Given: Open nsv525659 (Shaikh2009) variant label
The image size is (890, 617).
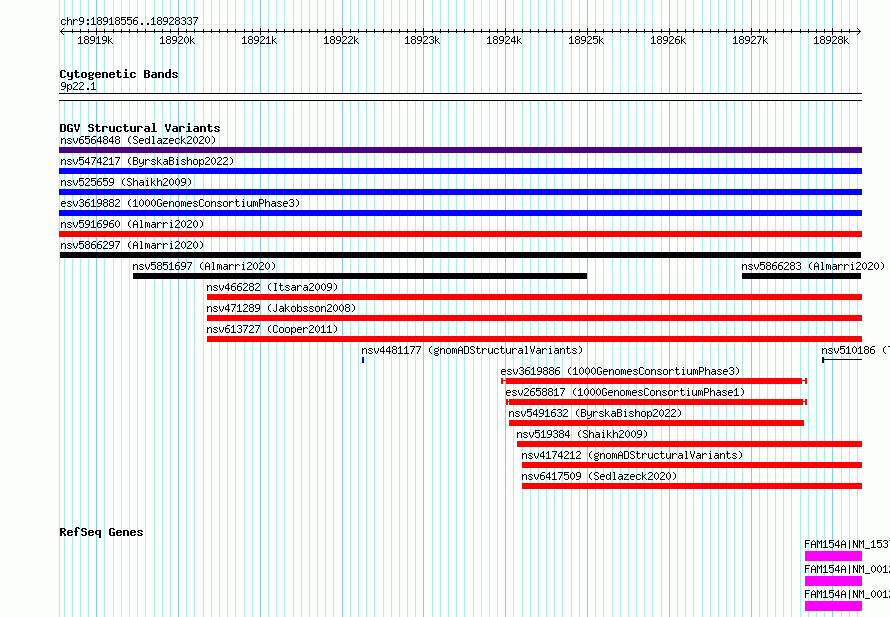Looking at the screenshot, I should click(126, 182).
